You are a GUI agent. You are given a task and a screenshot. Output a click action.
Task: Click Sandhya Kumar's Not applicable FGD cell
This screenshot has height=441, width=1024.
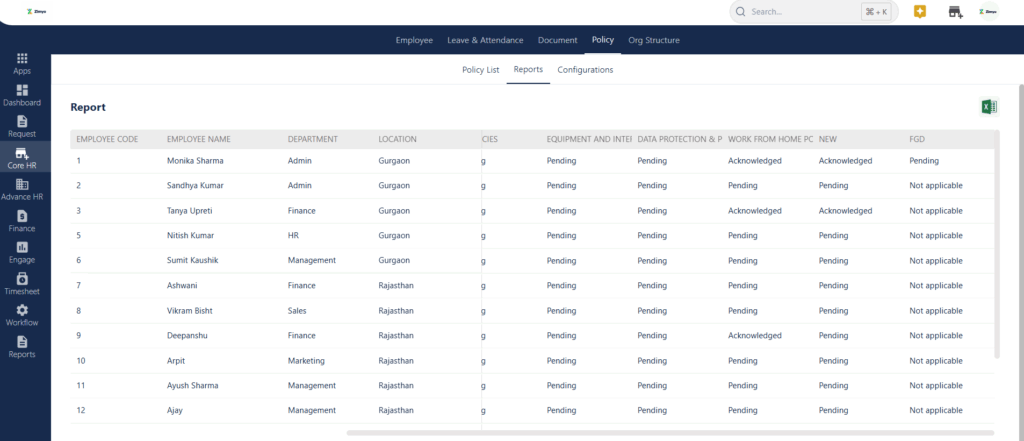click(936, 186)
